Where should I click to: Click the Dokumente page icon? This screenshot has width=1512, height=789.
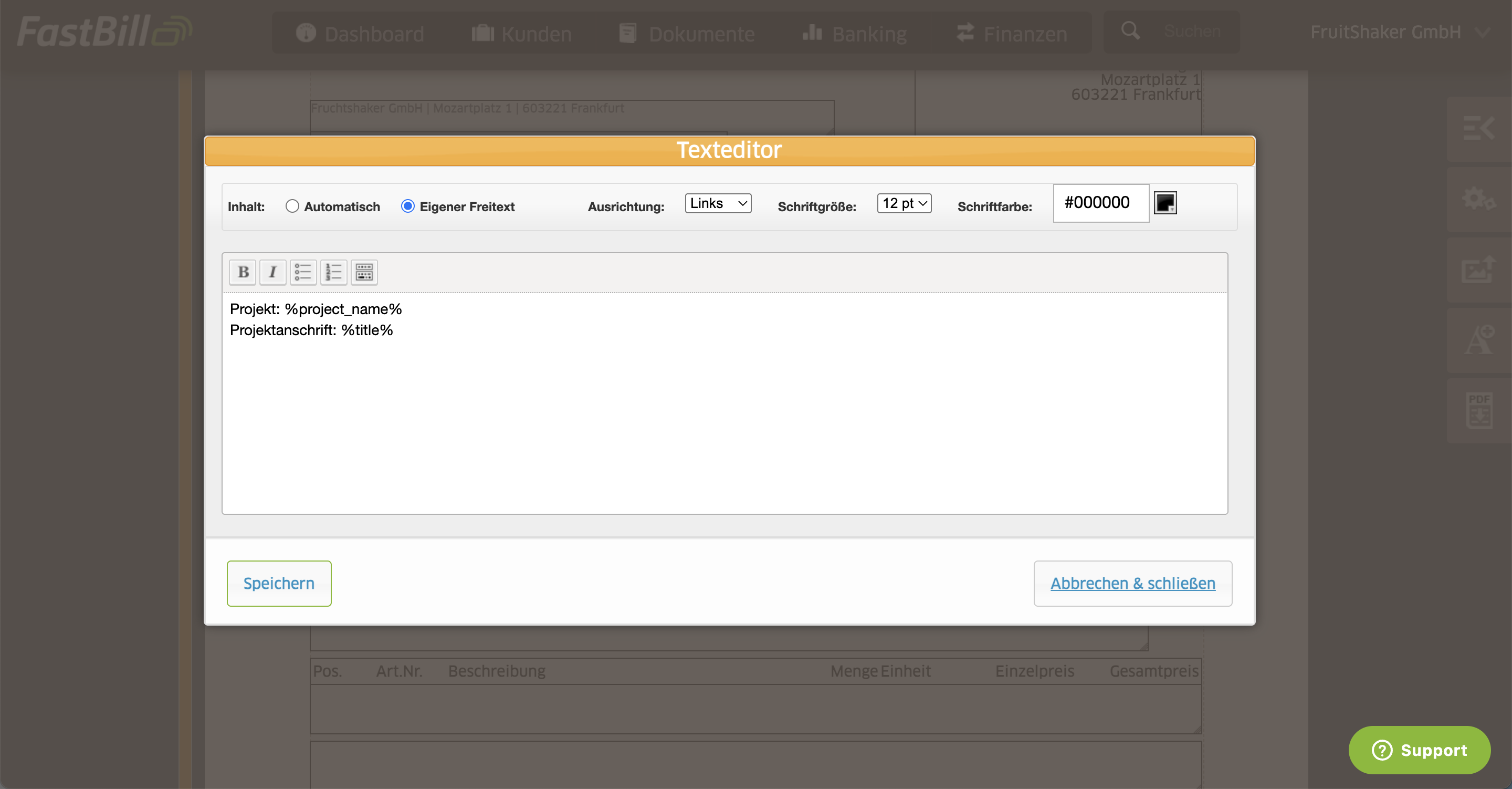tap(627, 33)
